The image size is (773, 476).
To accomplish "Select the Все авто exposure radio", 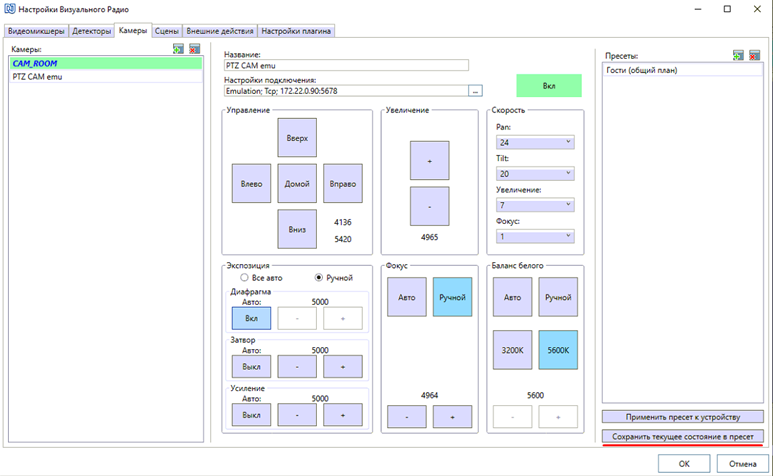I will pos(261,278).
